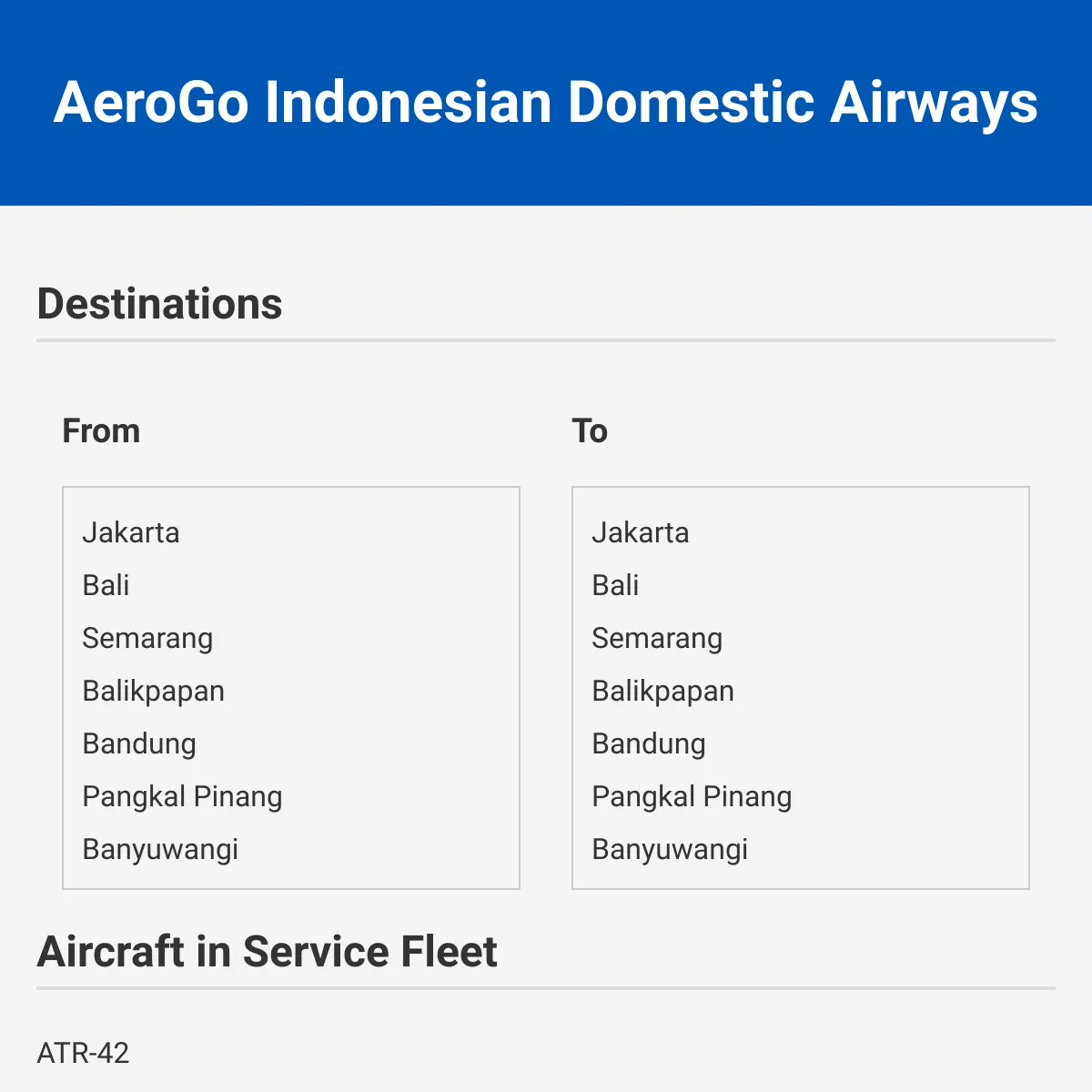Select Pangkal Pinang in the To list

point(801,796)
